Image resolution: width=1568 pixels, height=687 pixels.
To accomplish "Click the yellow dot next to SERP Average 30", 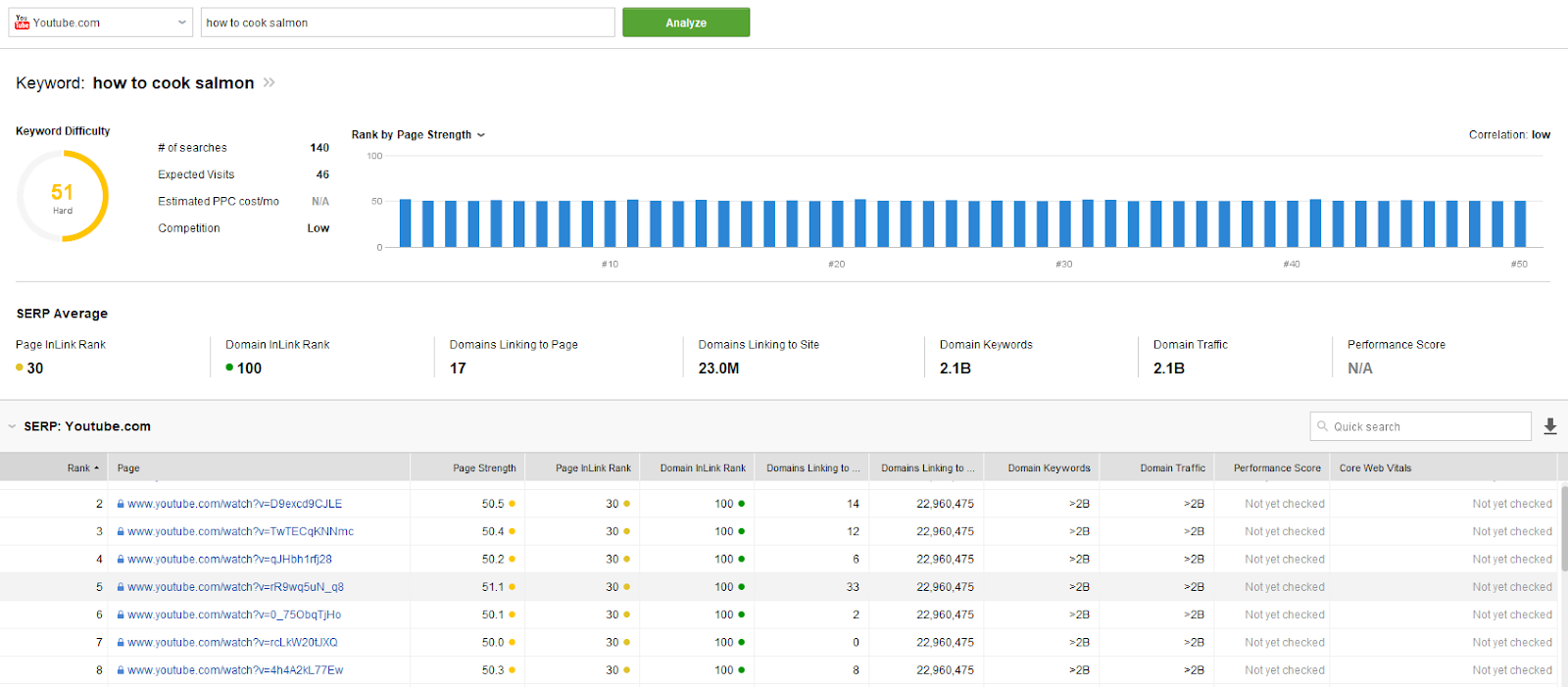I will coord(20,368).
